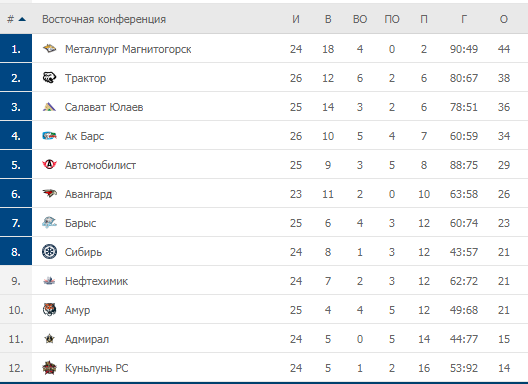Click the Автомобилист team logo icon
The width and height of the screenshot is (528, 384).
point(50,165)
